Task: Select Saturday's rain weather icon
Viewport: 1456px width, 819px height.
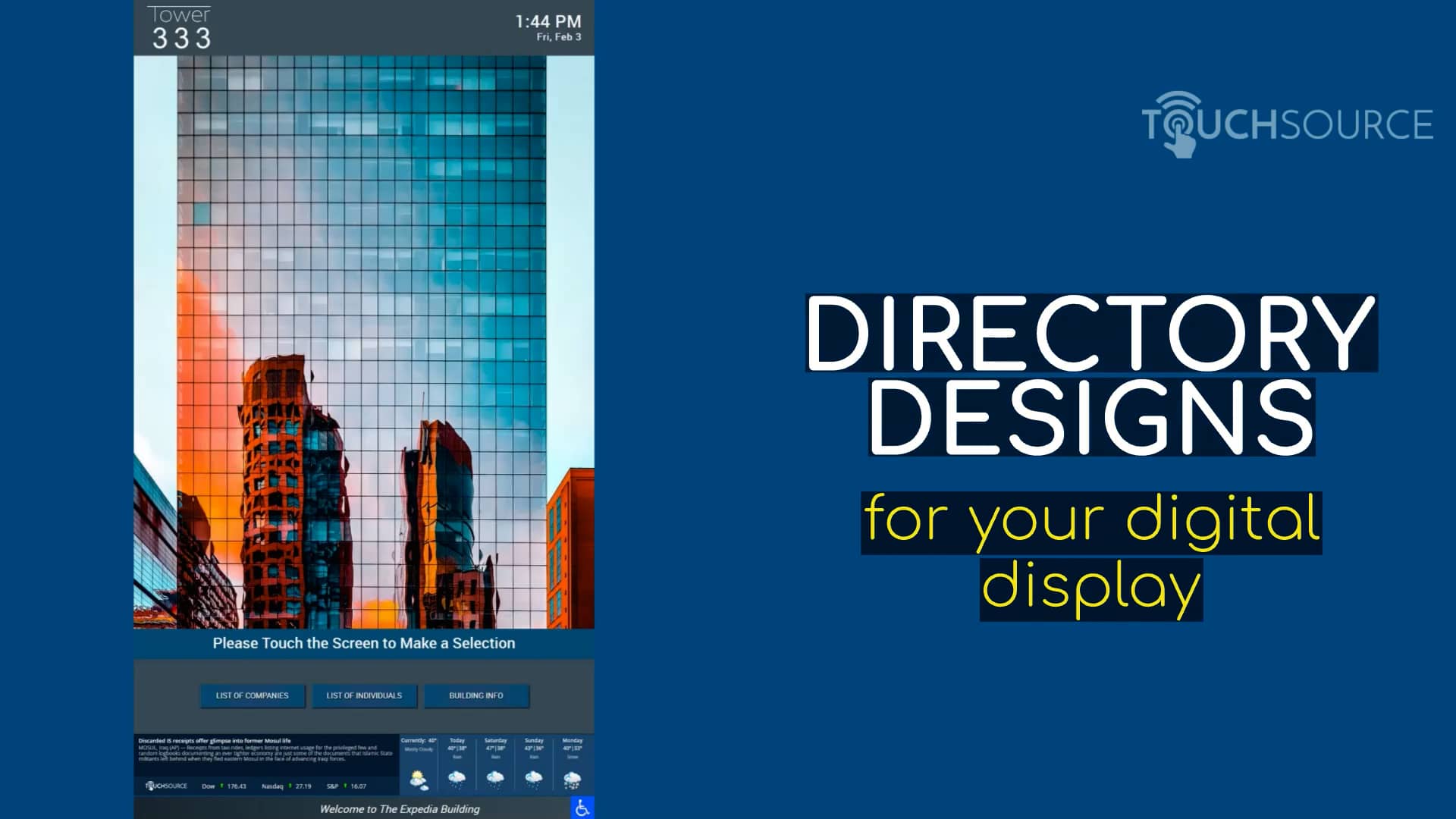Action: pyautogui.click(x=494, y=780)
